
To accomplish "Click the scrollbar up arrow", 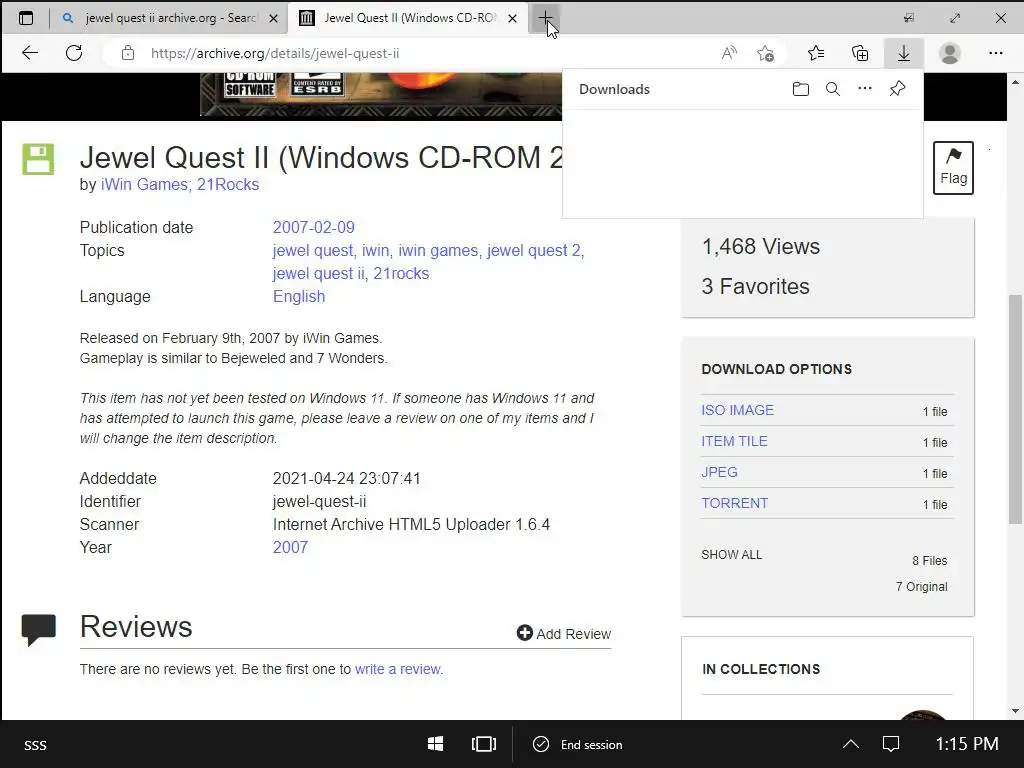I will (1014, 82).
